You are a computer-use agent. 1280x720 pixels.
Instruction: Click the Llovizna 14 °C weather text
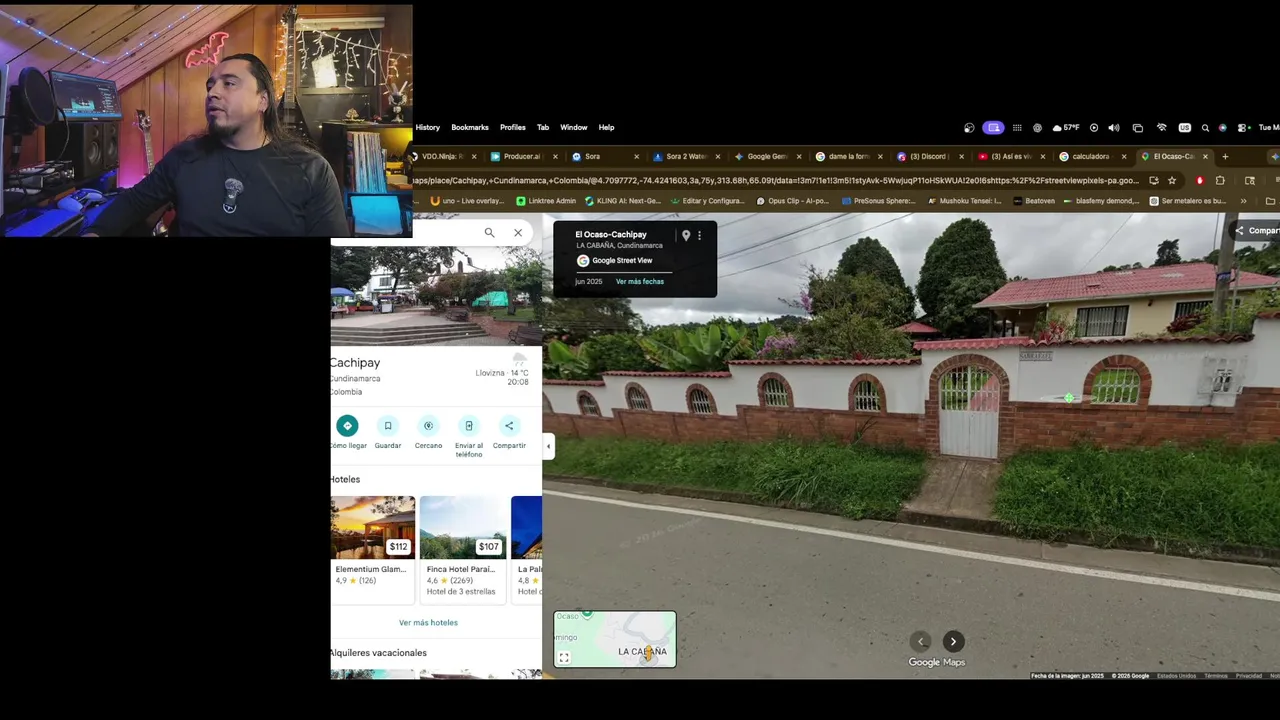(502, 373)
